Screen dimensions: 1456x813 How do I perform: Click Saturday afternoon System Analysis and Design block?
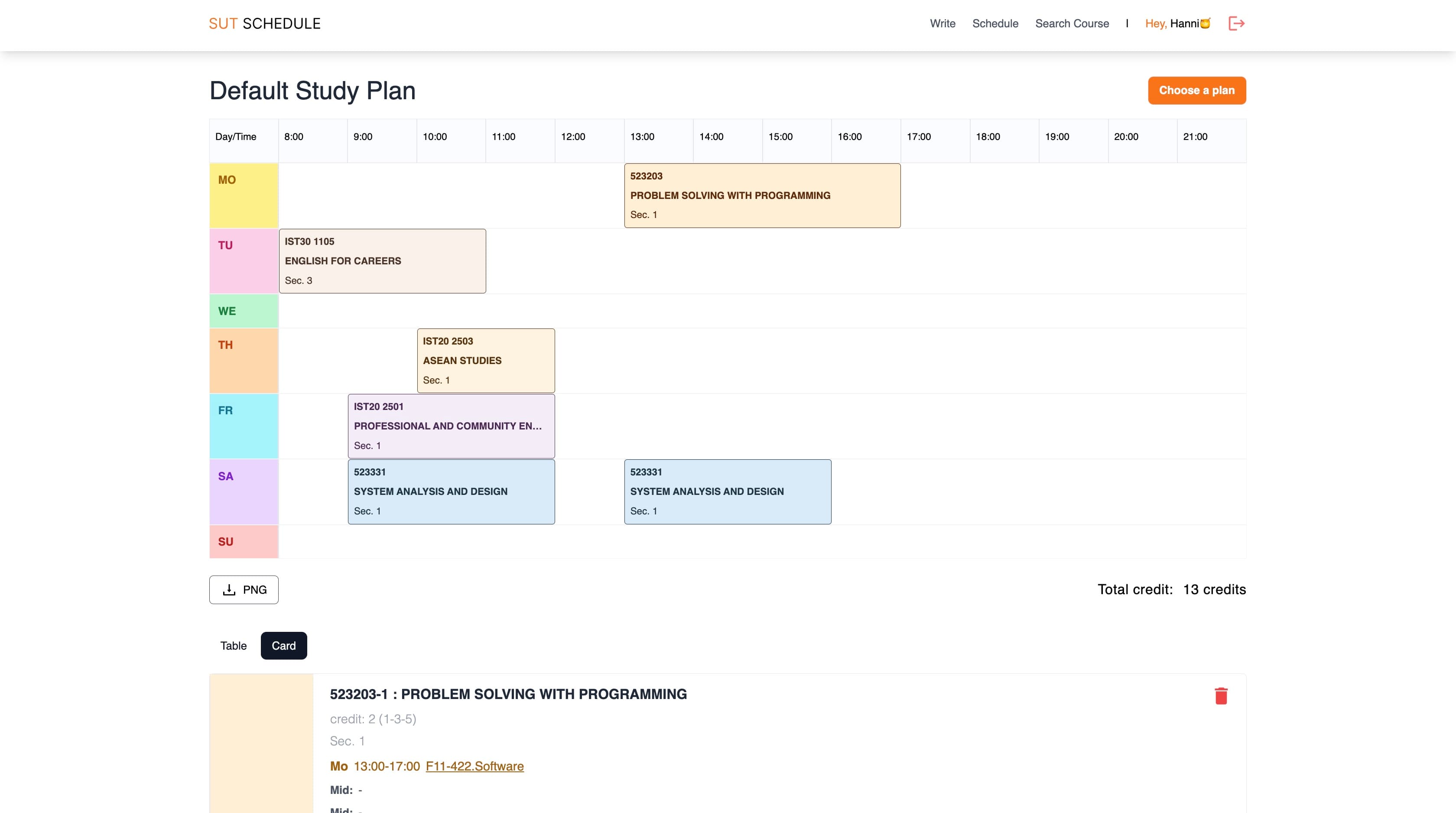728,492
